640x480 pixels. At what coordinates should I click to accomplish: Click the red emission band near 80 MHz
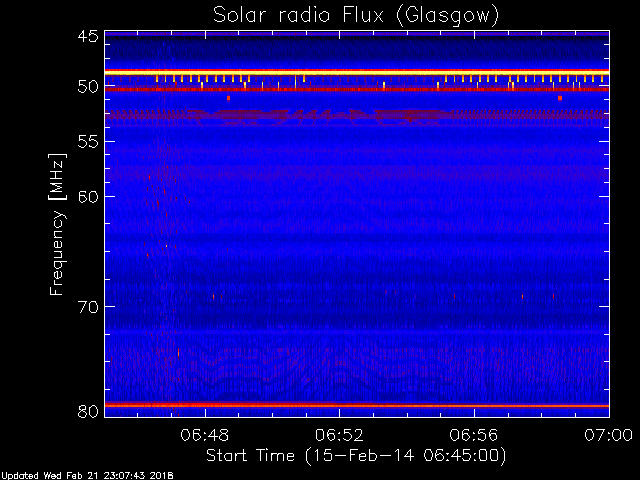click(x=357, y=405)
